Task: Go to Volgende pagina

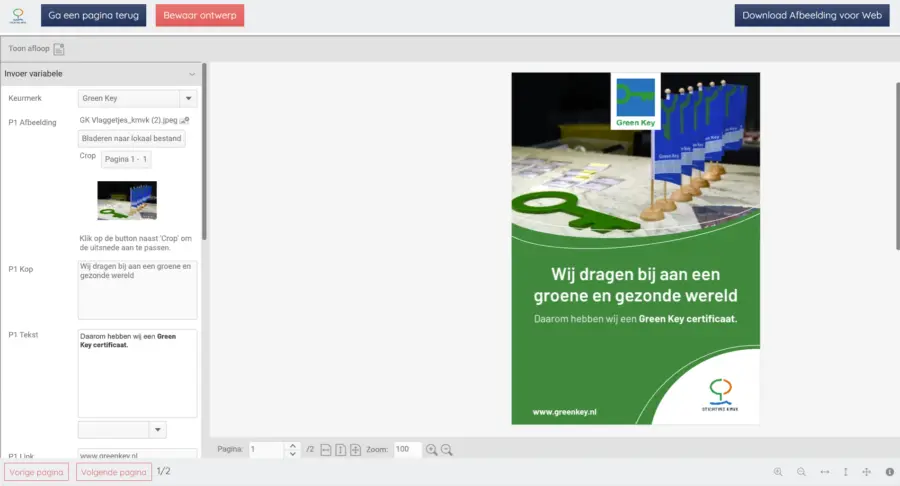Action: 111,472
